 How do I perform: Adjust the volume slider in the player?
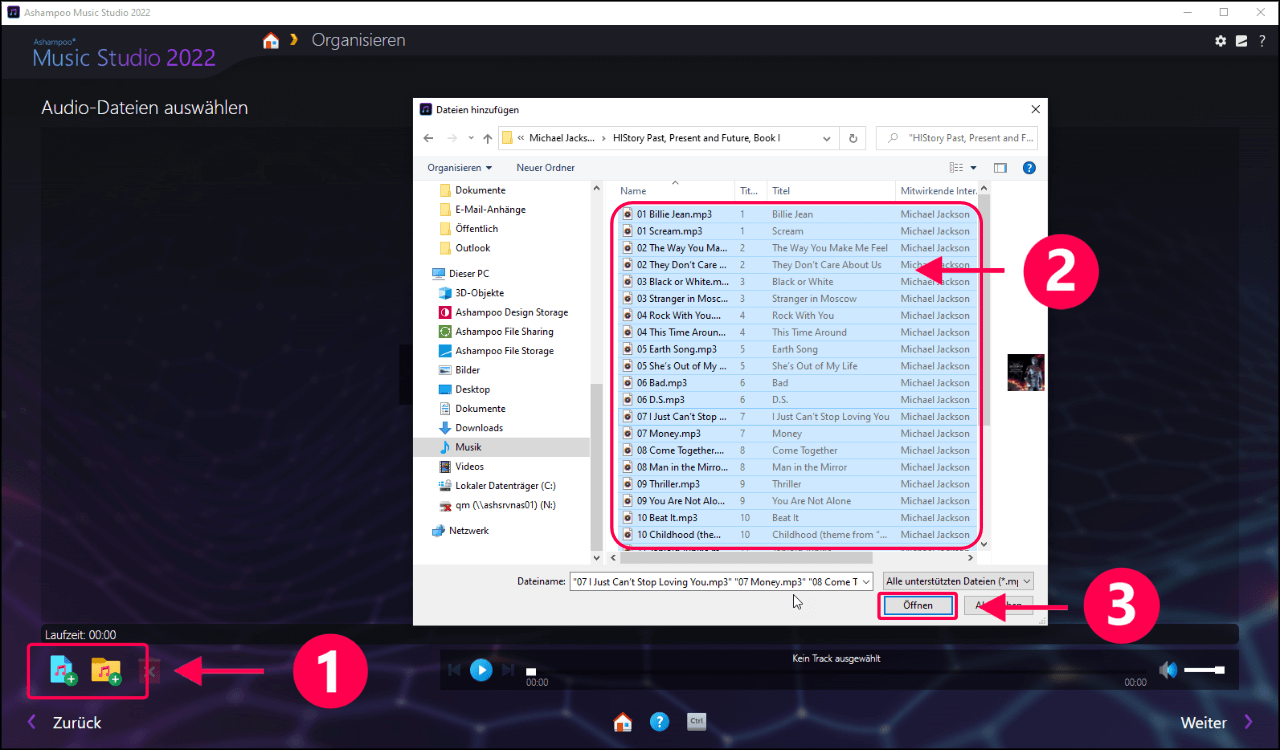[1204, 670]
